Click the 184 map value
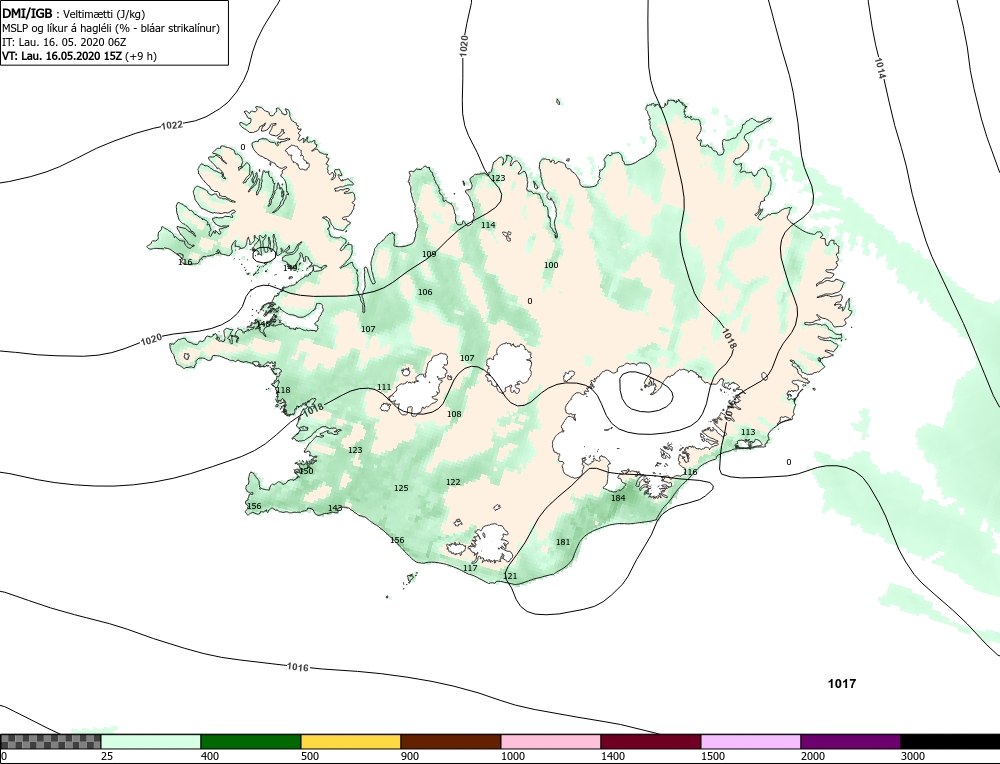 (x=618, y=498)
